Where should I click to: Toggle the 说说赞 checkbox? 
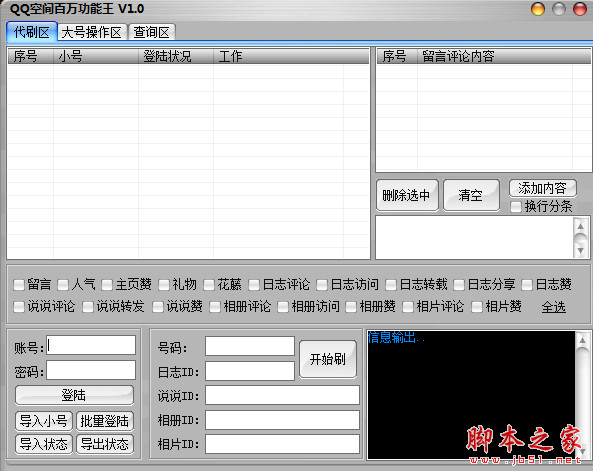[x=158, y=307]
